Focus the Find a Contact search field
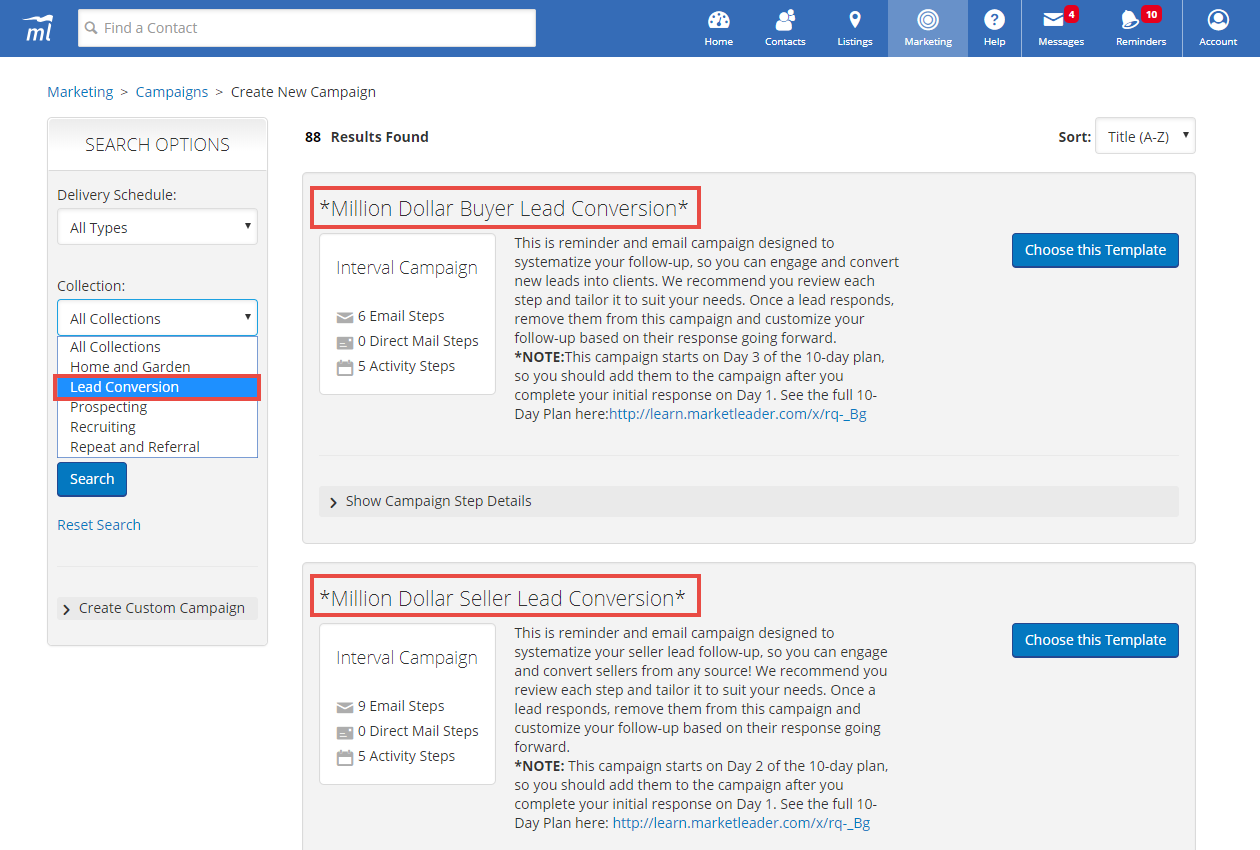This screenshot has width=1260, height=850. [x=307, y=28]
